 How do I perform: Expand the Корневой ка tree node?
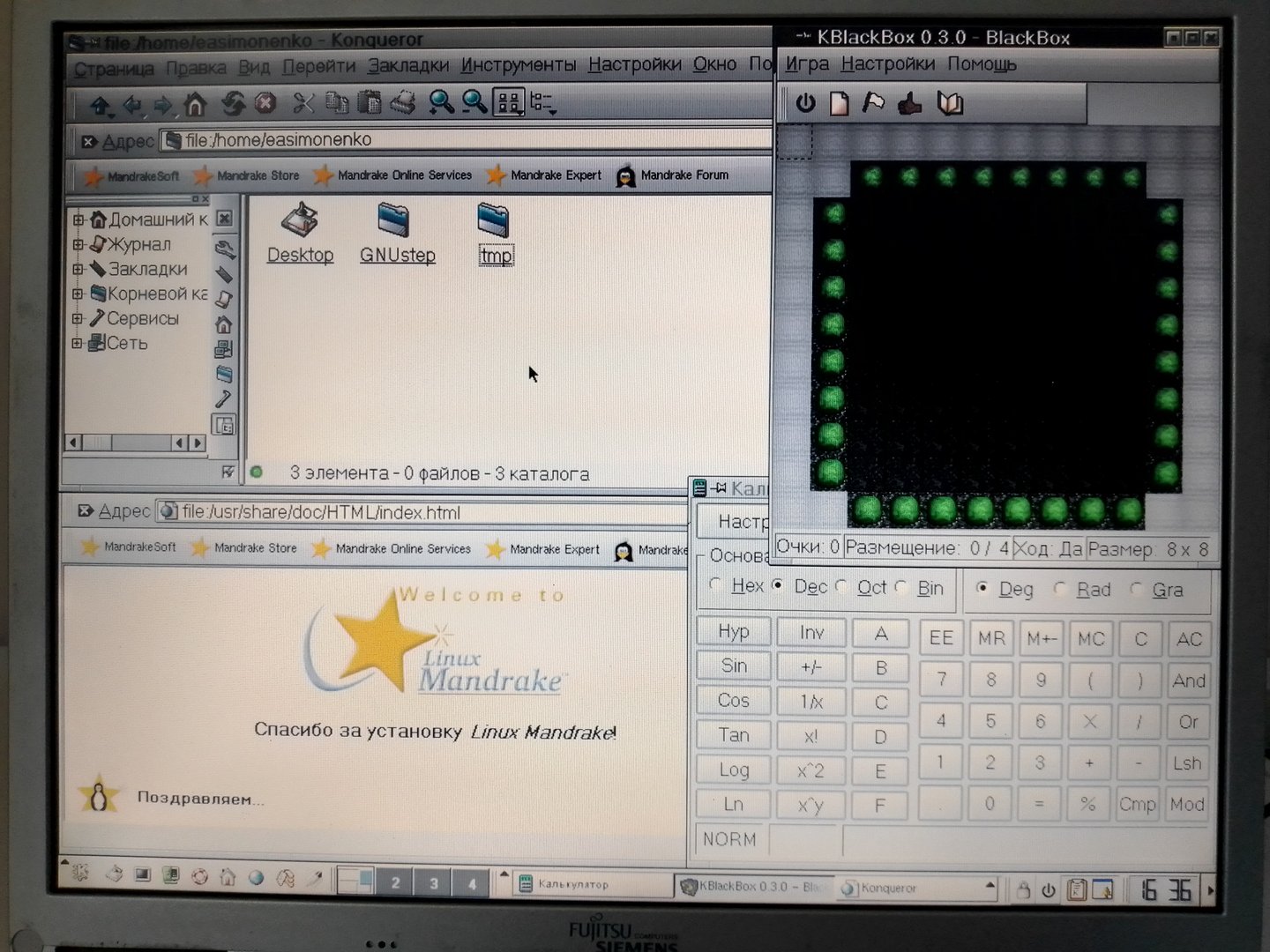click(78, 294)
